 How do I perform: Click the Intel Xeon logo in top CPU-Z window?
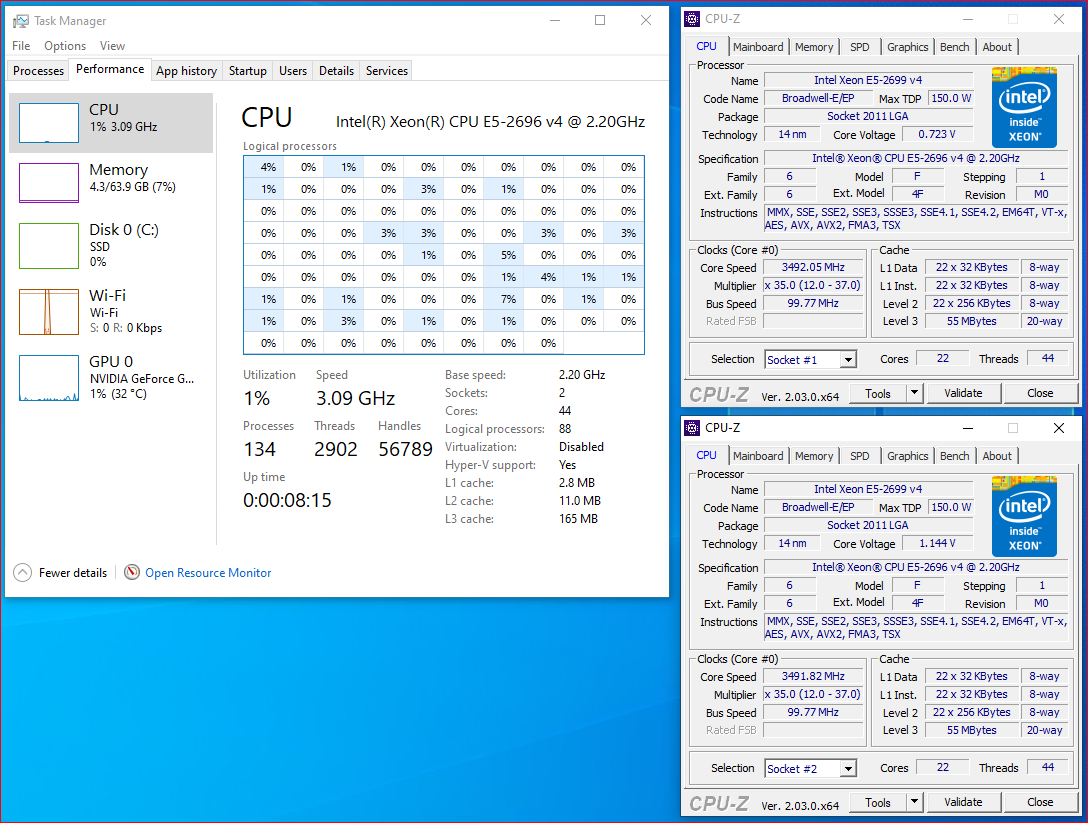[1023, 107]
